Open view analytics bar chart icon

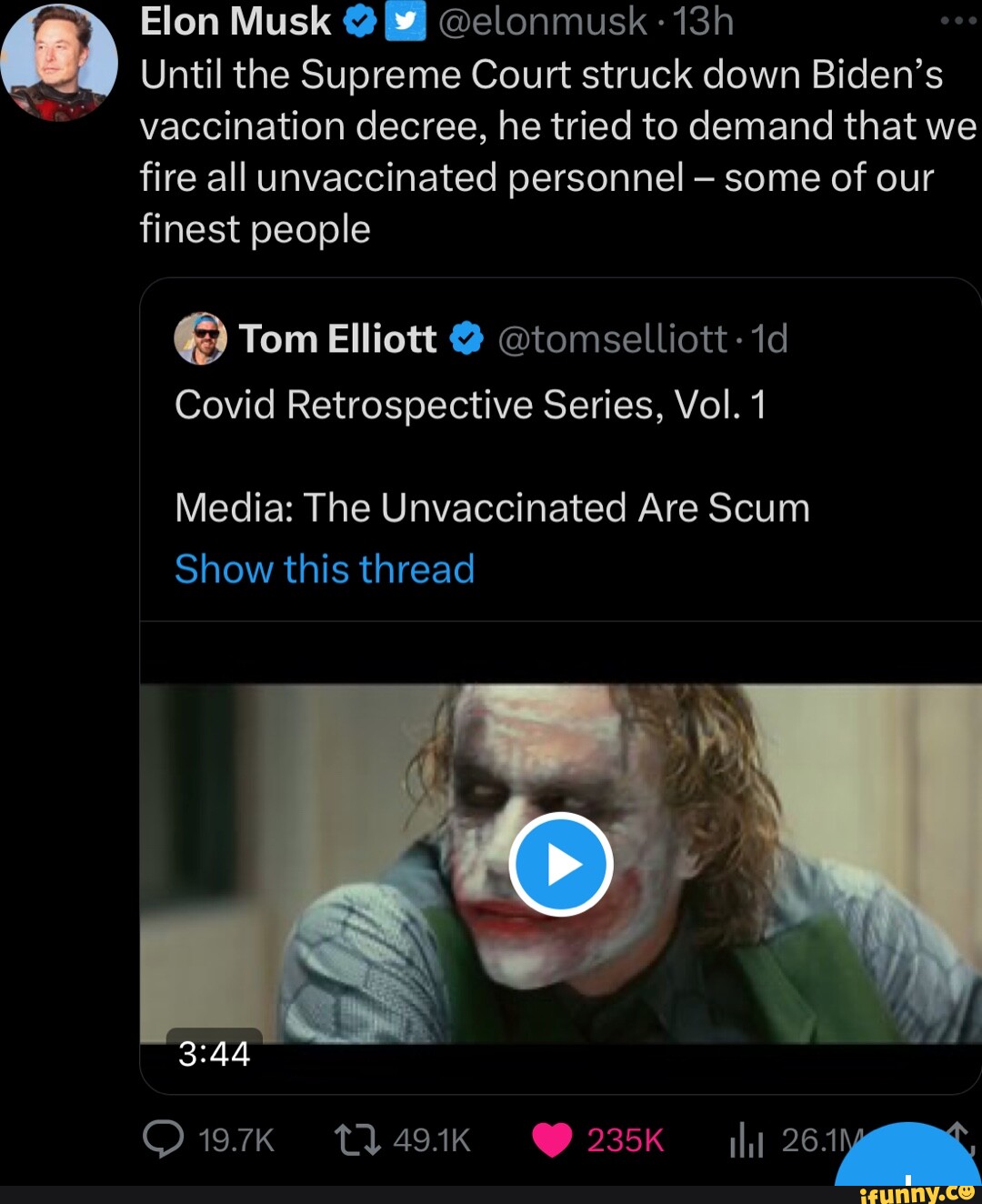pos(746,1141)
